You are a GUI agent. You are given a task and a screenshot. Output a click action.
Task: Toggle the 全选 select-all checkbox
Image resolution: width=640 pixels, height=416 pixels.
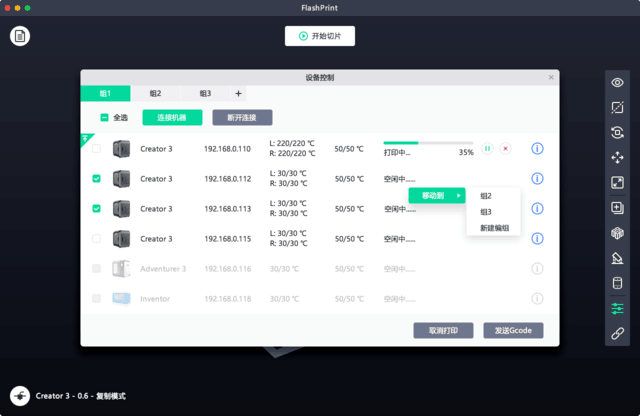click(x=104, y=118)
